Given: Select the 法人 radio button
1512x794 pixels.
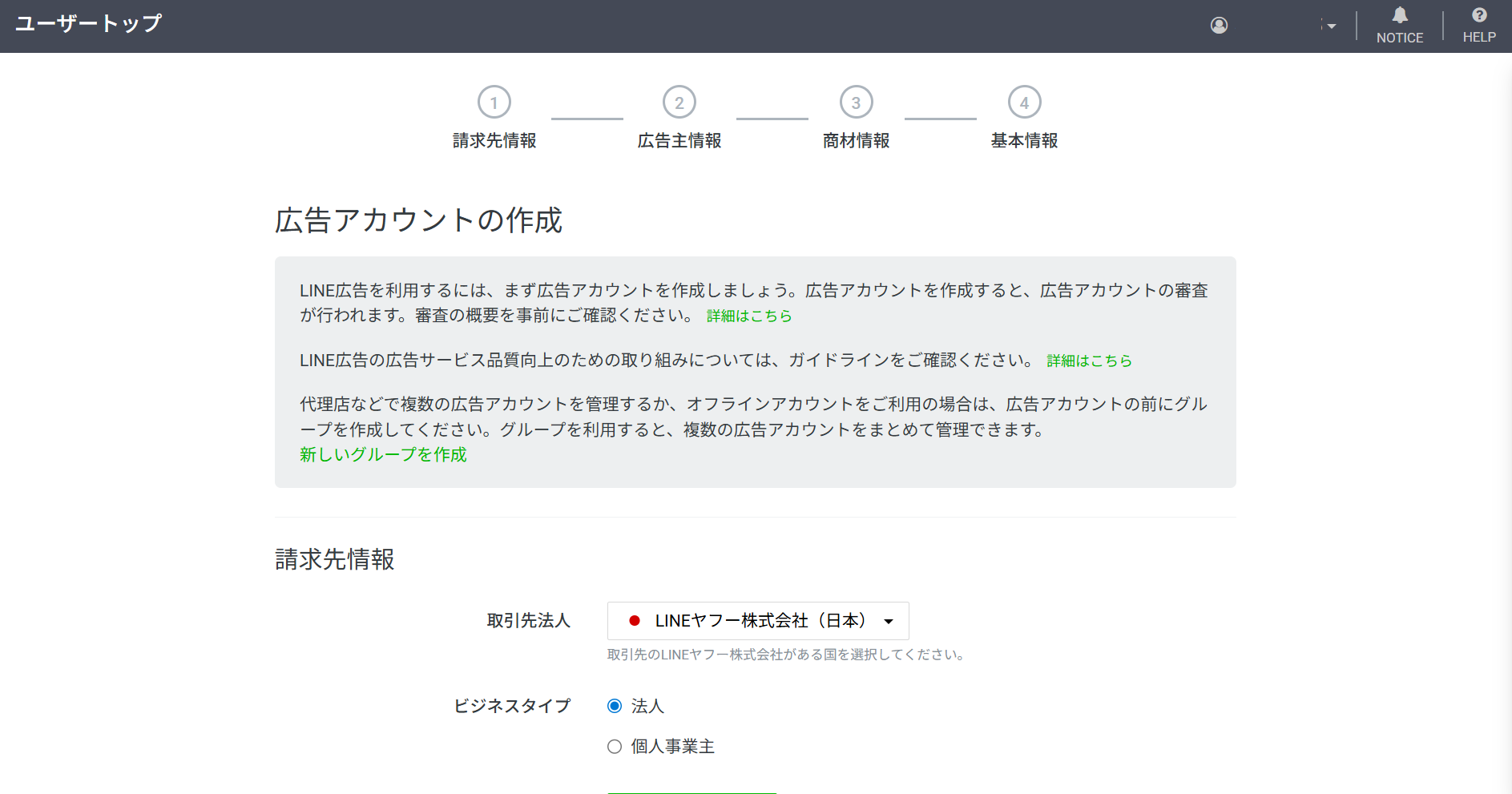Looking at the screenshot, I should pyautogui.click(x=615, y=706).
